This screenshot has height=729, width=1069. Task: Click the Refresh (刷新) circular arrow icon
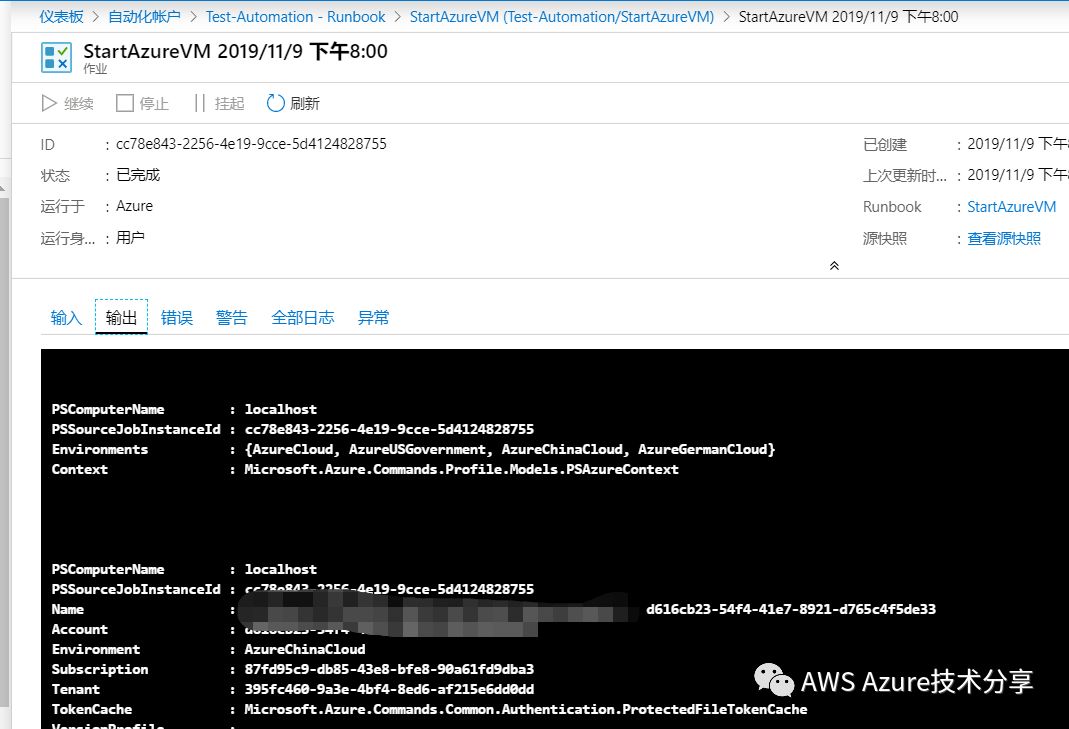[x=275, y=103]
